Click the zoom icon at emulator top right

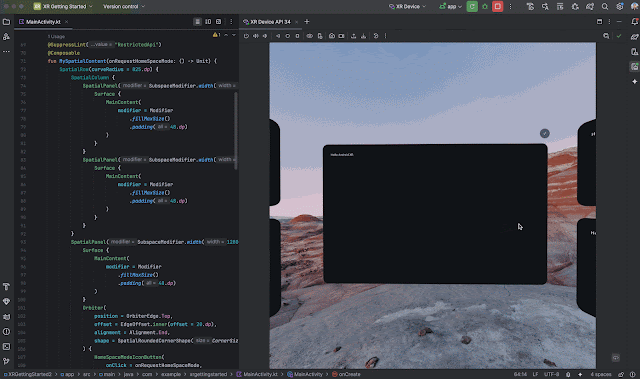pyautogui.click(x=606, y=36)
